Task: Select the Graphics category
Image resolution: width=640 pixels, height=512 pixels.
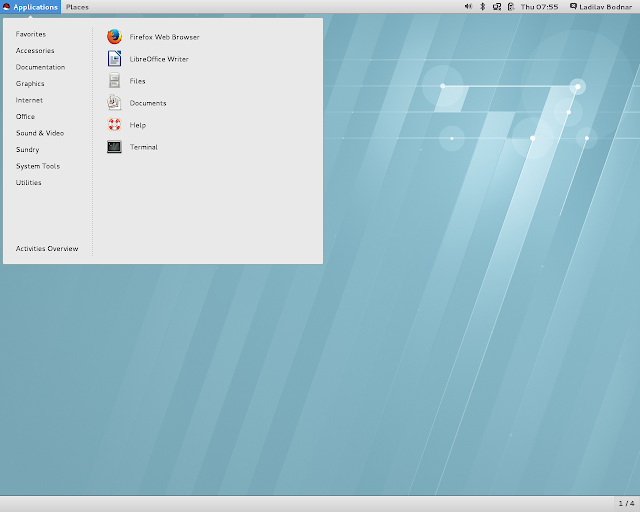Action: pos(30,84)
